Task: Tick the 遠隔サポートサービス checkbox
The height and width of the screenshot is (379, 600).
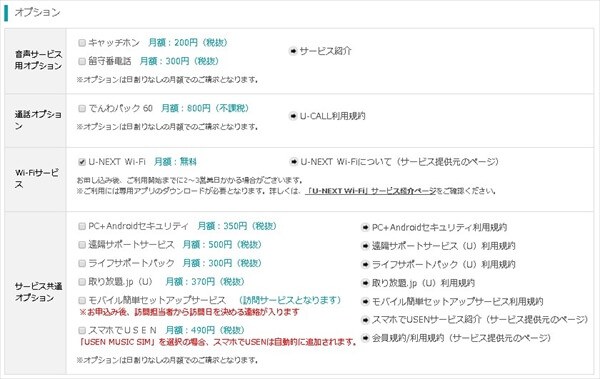Action: click(82, 245)
